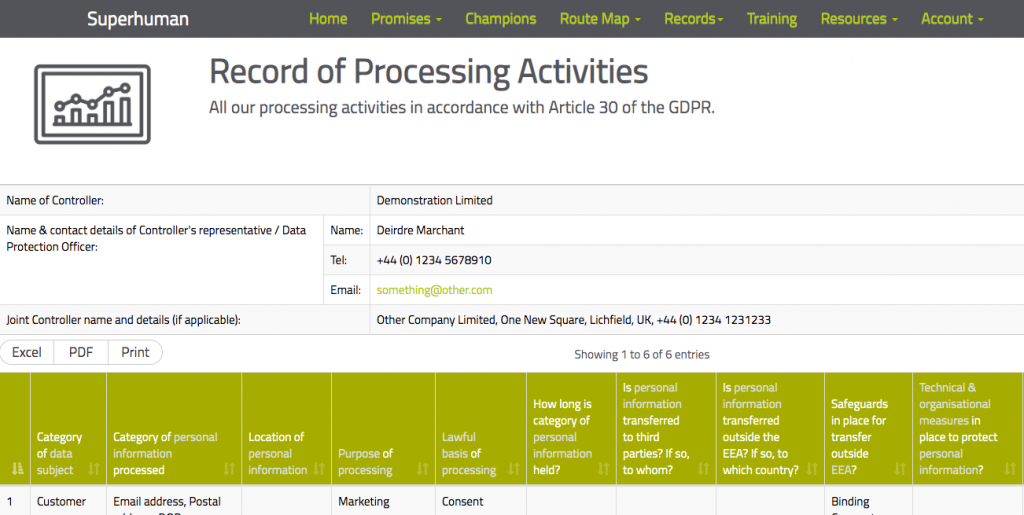Open the Route Map dropdown
1024x515 pixels.
(x=600, y=19)
